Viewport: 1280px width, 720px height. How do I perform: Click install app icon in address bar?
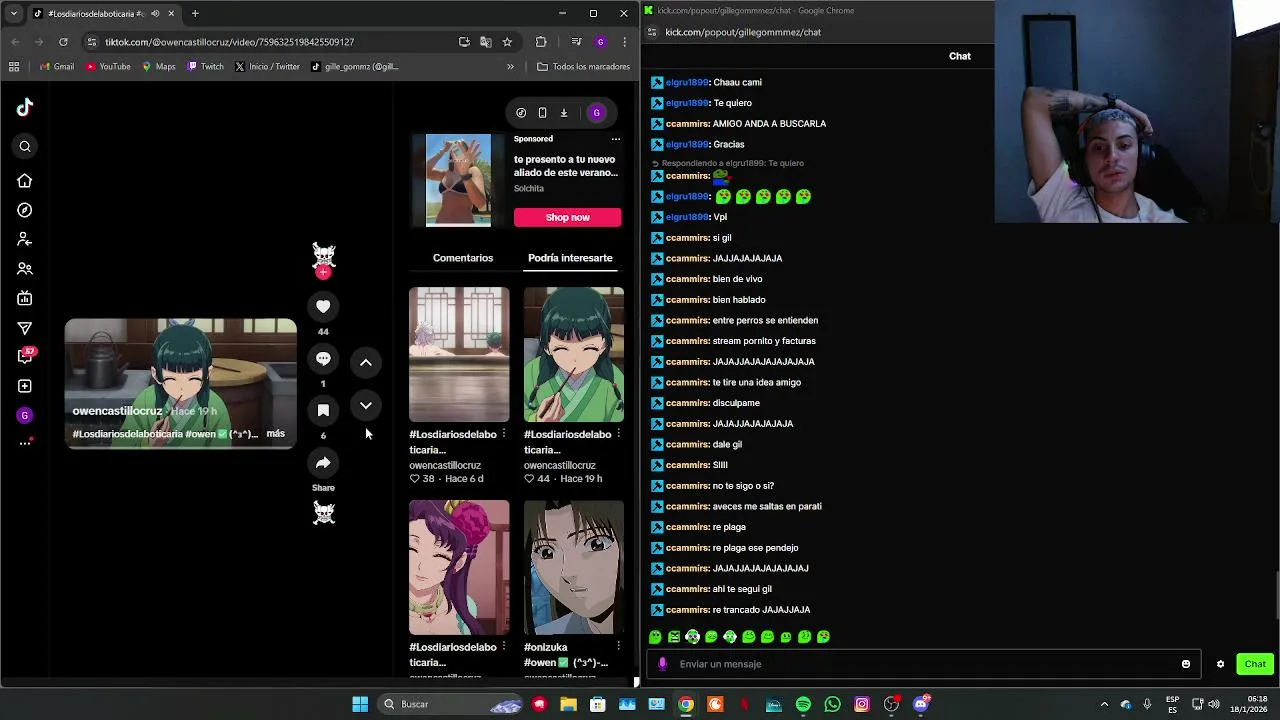click(x=464, y=42)
